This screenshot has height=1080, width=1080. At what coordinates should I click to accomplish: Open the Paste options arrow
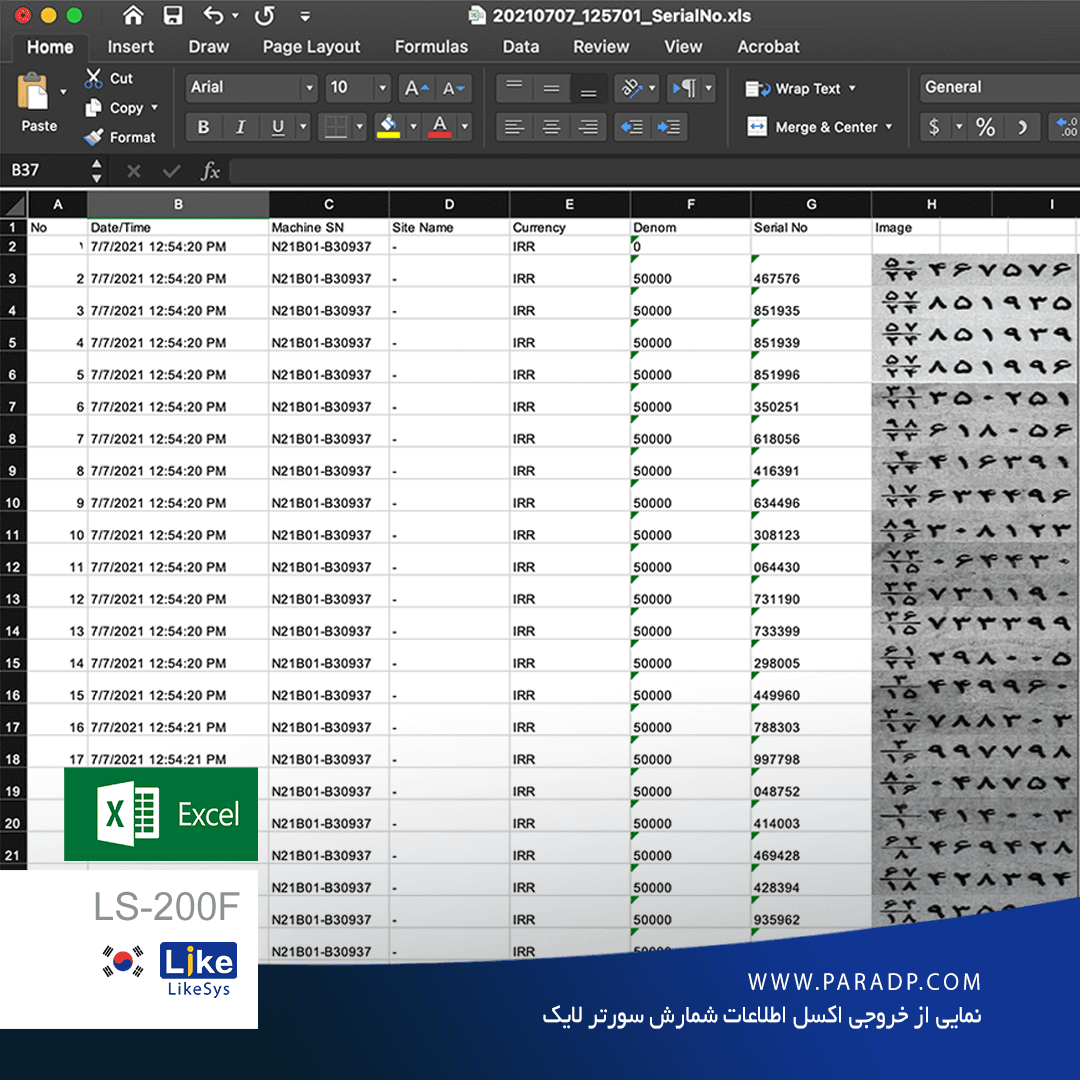63,92
